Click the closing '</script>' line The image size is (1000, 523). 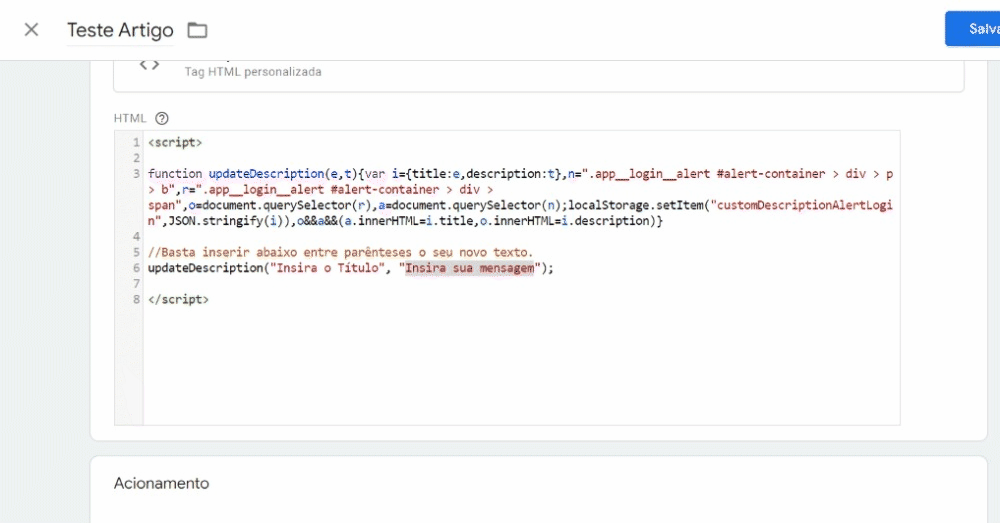(x=178, y=299)
